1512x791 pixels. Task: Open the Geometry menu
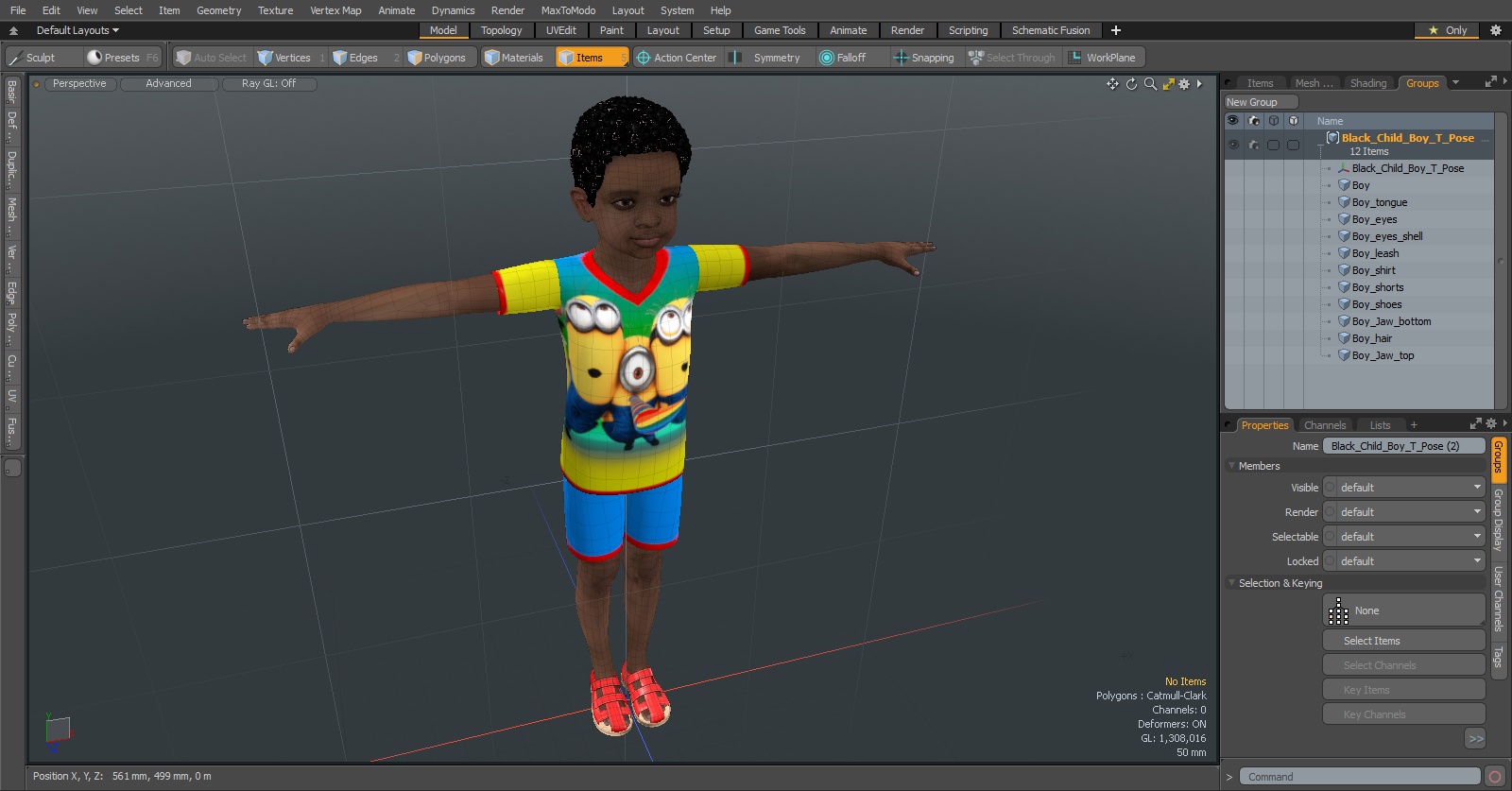[x=218, y=10]
